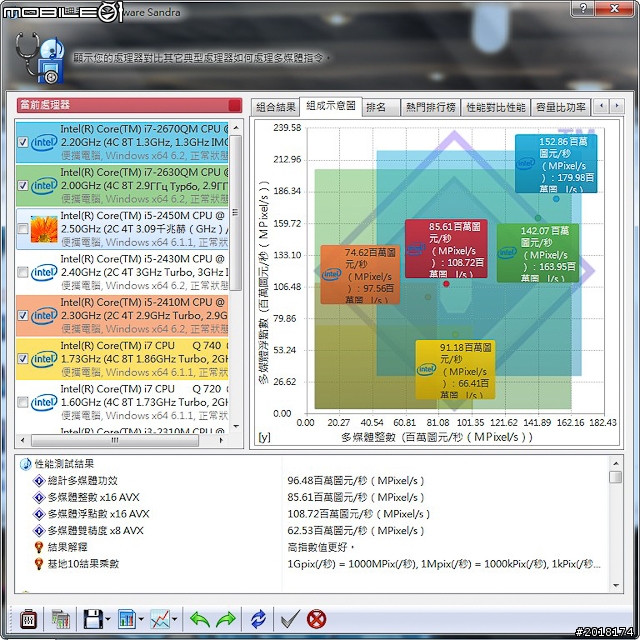Uncheck the i7-2630QM processor checkbox
The height and width of the screenshot is (640, 640).
(x=23, y=186)
